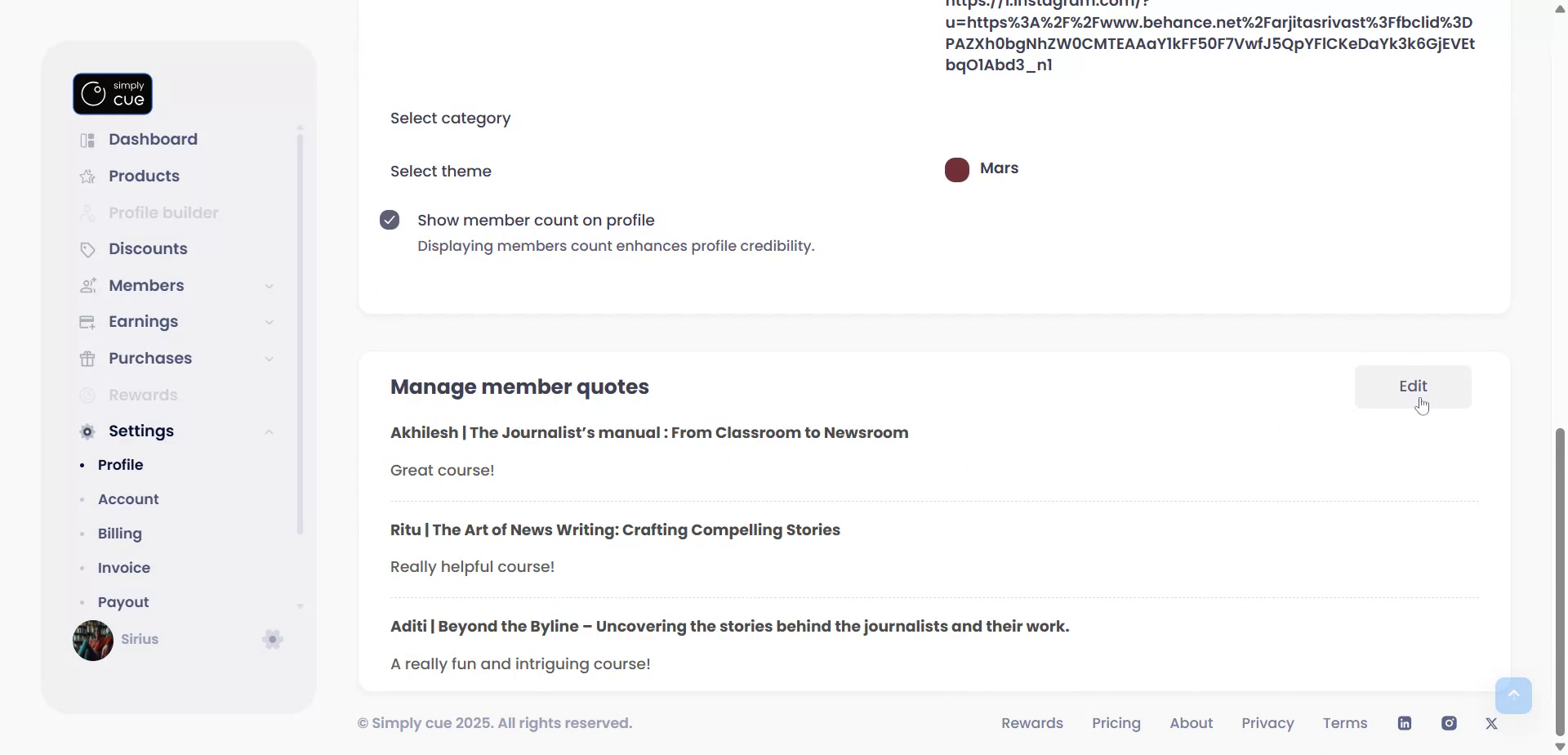Open the Payout settings item
Screen dimensions: 1568x755
click(123, 602)
